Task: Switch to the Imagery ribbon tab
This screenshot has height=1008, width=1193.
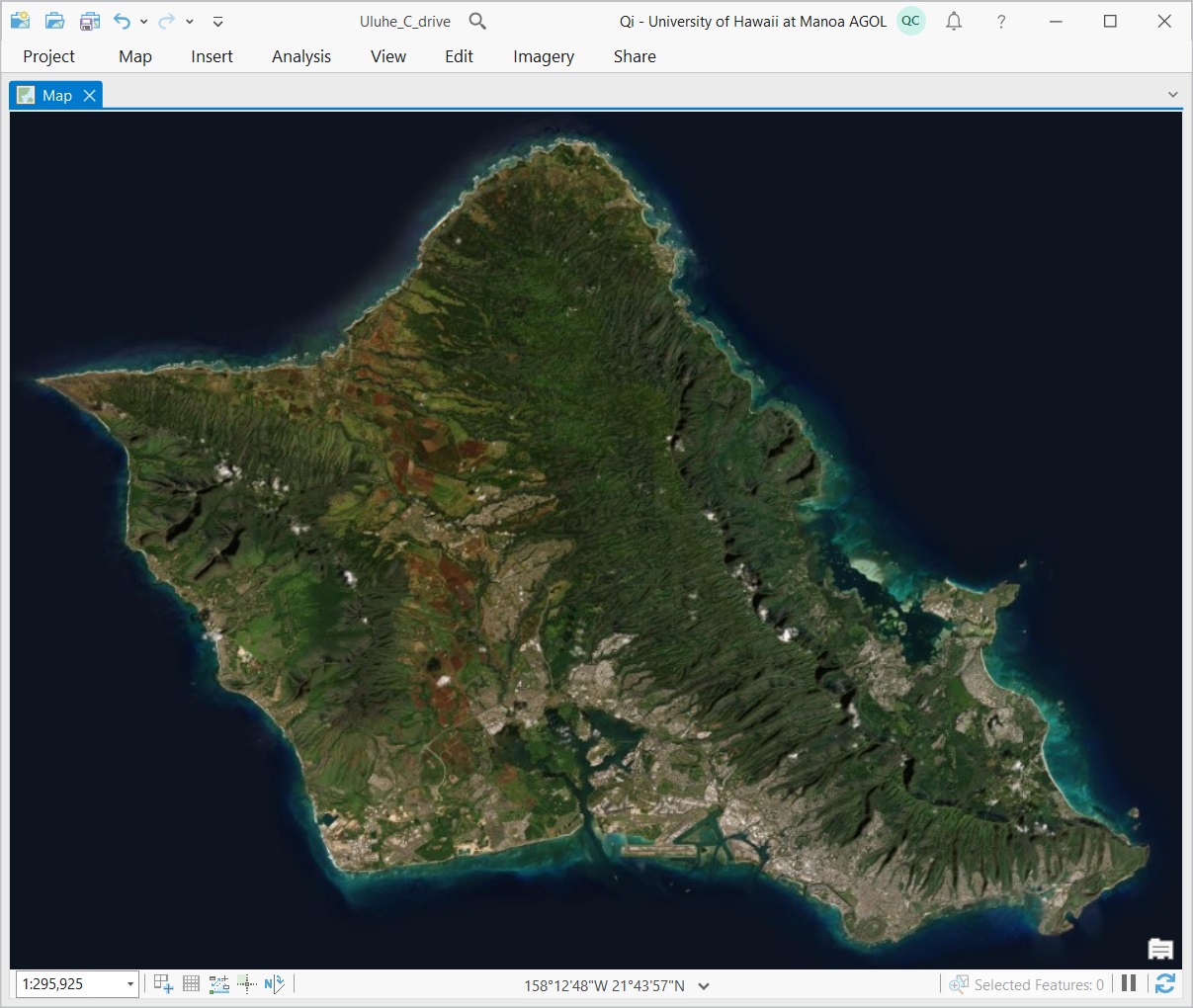Action: (x=544, y=56)
